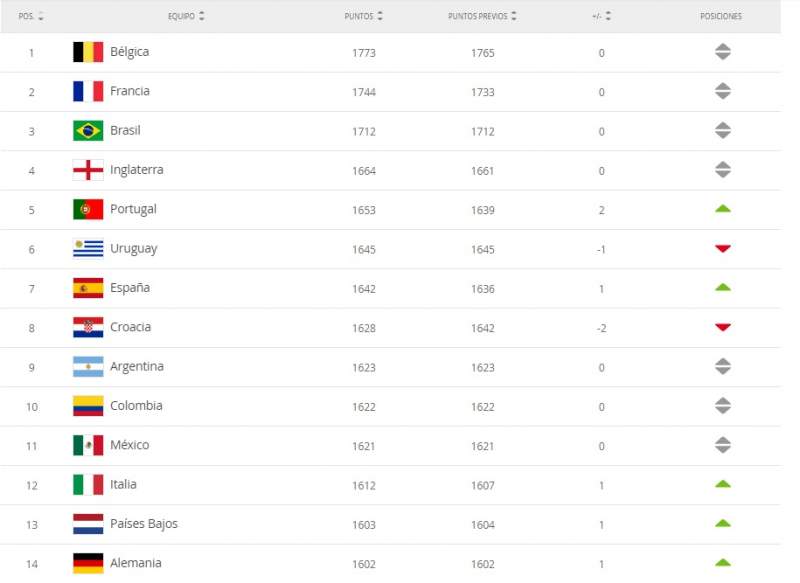The width and height of the screenshot is (800, 583).
Task: Click the POSICIONES column header
Action: (721, 17)
